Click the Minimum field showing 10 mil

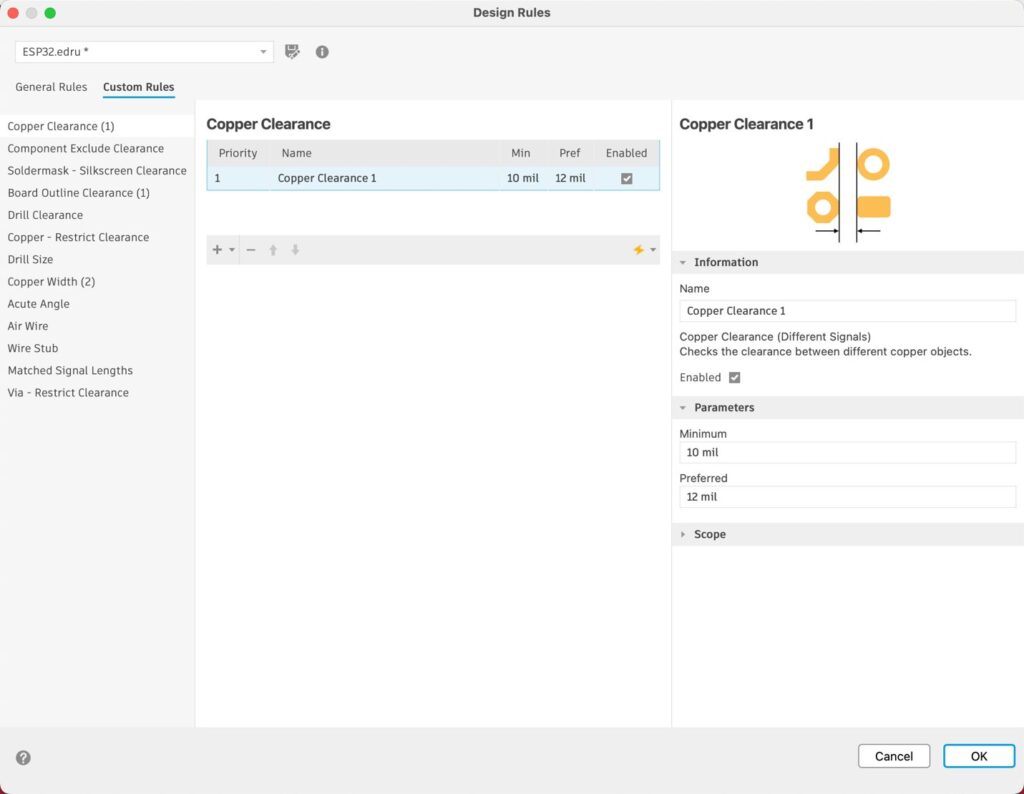847,452
